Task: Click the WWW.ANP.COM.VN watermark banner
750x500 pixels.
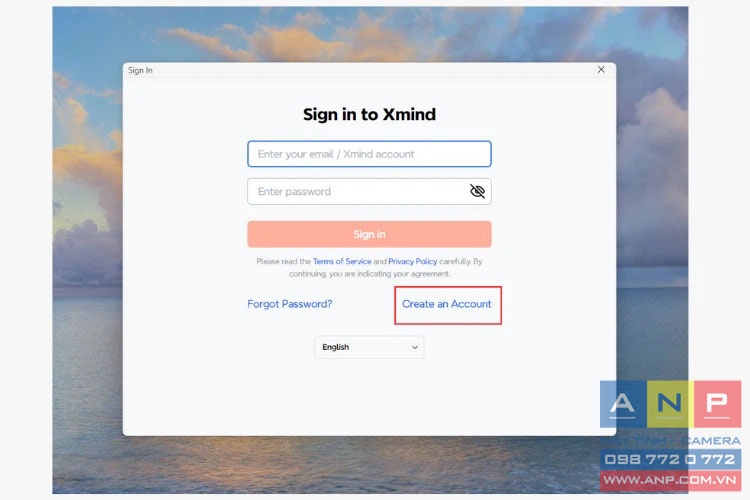Action: tap(670, 480)
